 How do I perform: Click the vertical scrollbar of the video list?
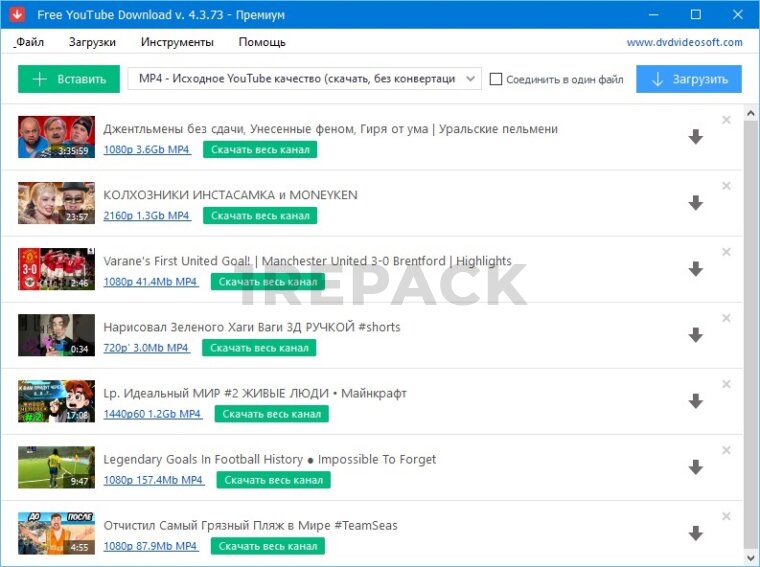pos(750,330)
